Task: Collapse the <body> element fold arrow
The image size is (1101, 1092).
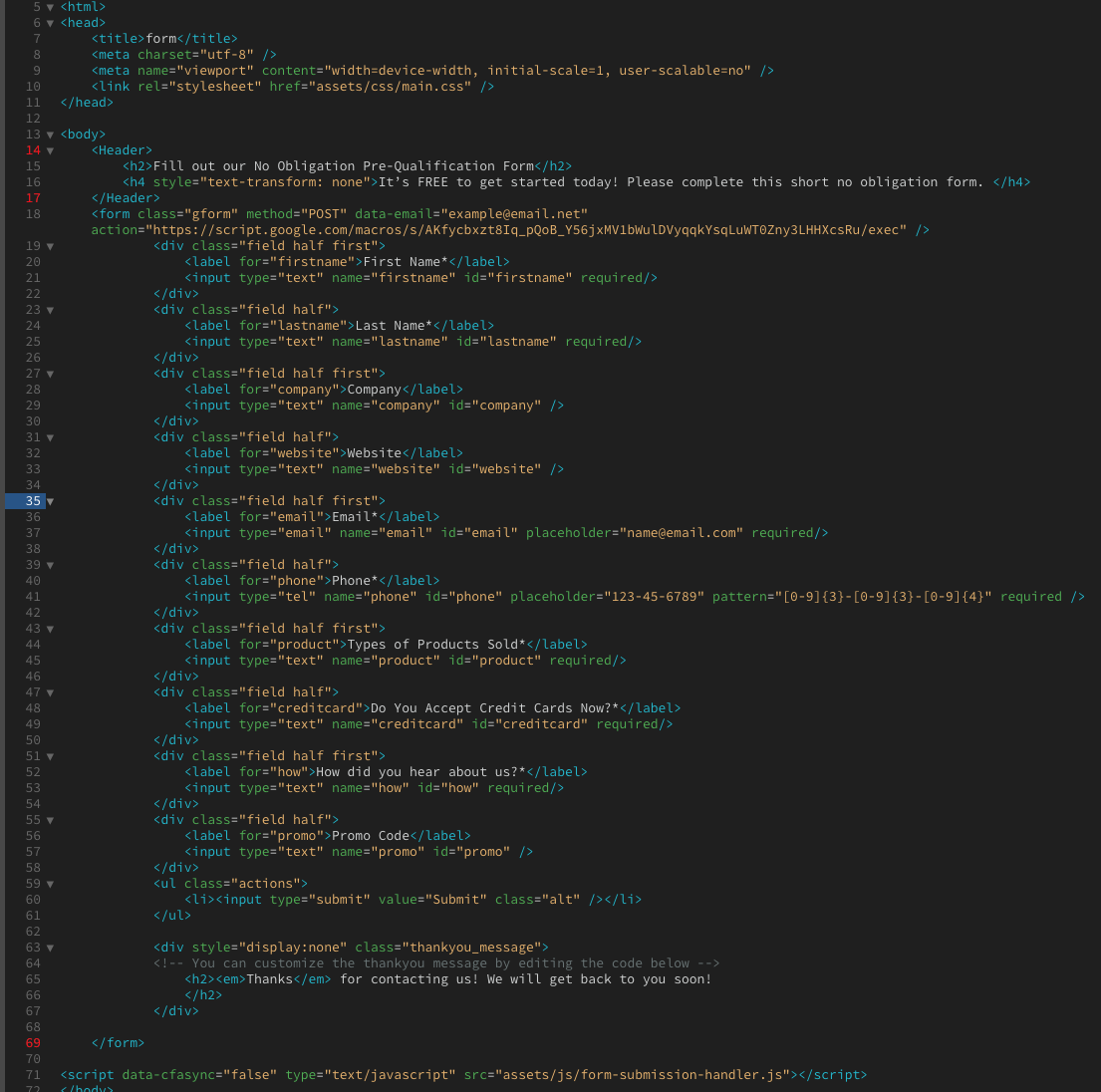Action: tap(50, 134)
